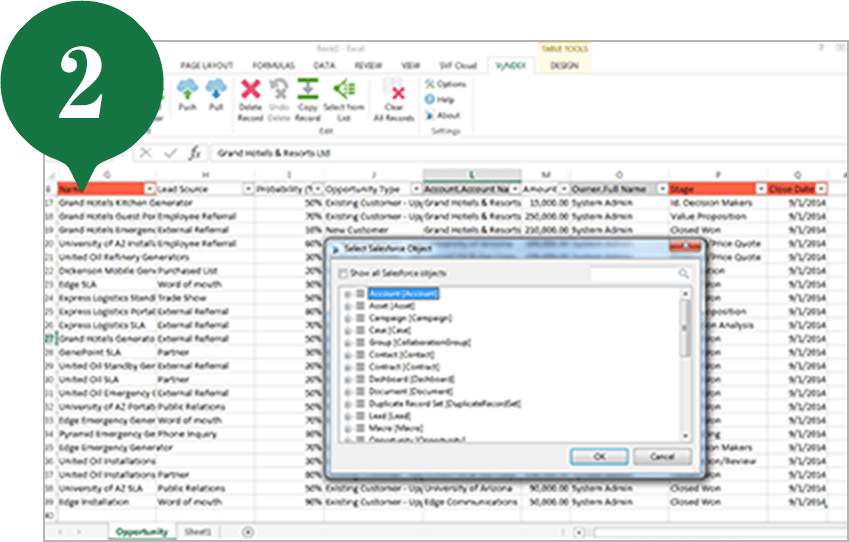849x542 pixels.
Task: Switch to the FORMULAS ribbon tab
Action: (273, 66)
